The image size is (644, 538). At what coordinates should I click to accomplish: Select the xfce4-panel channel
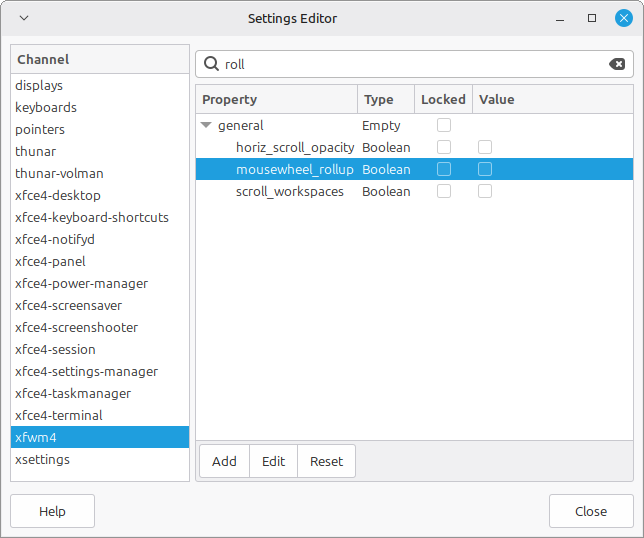[50, 261]
